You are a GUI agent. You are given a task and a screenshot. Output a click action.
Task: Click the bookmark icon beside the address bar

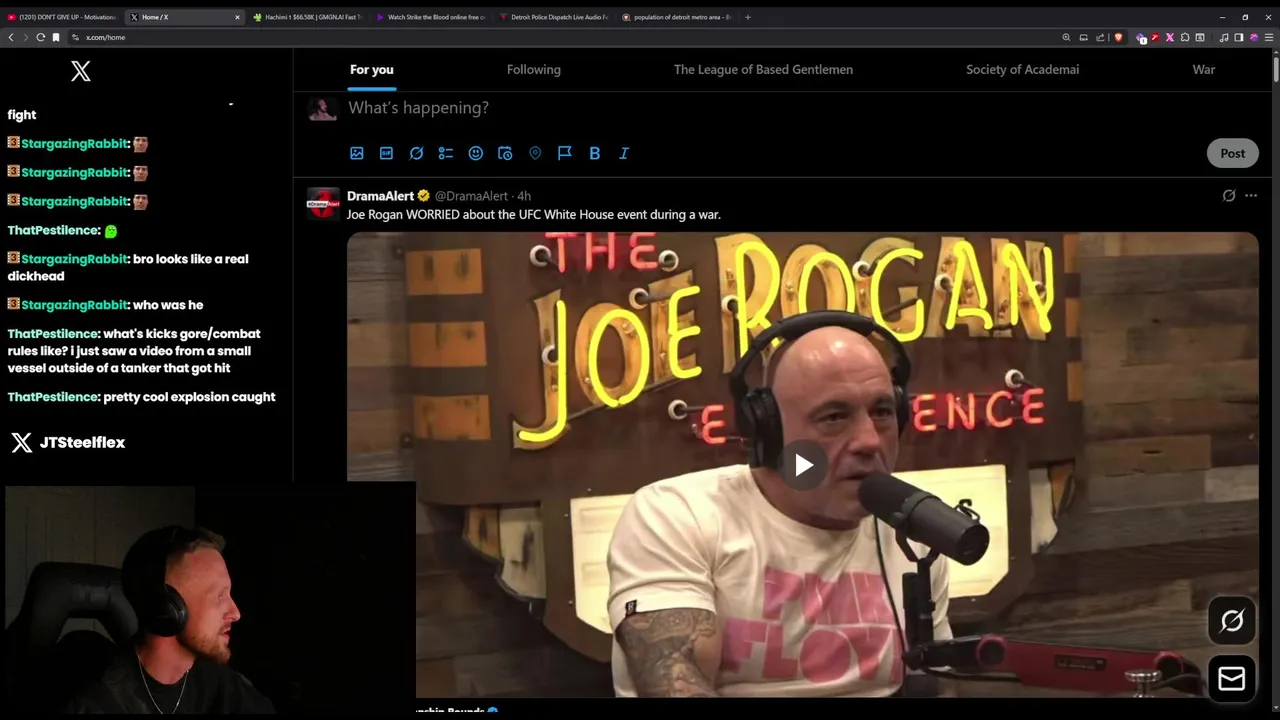point(56,37)
